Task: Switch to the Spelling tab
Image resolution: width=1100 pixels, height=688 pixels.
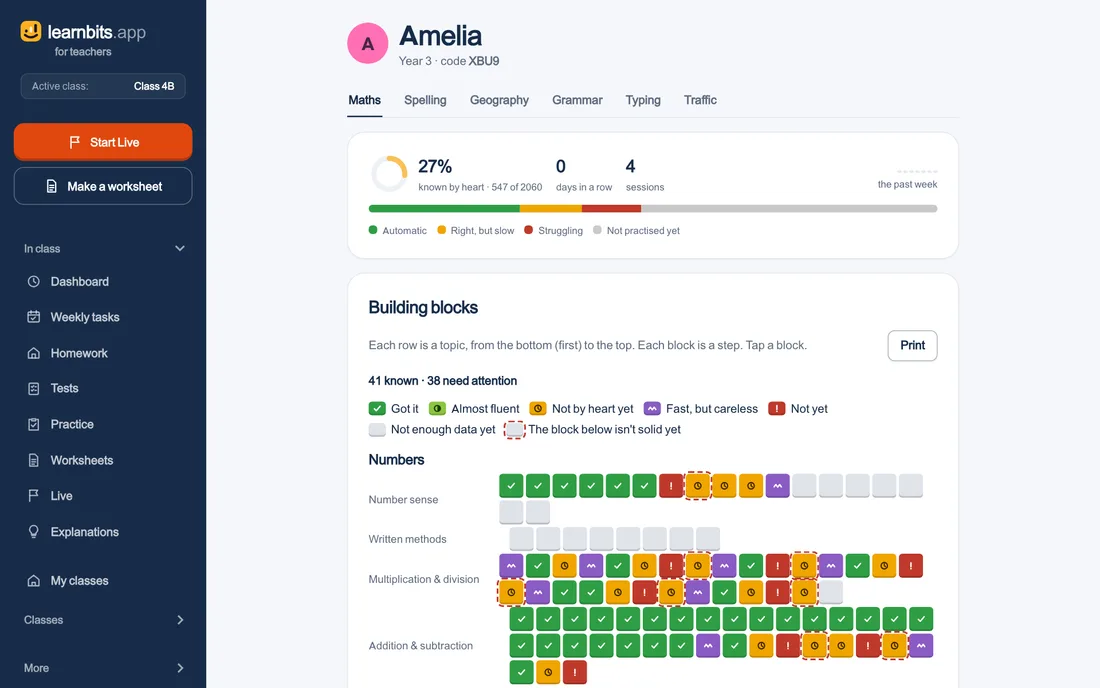Action: [425, 100]
